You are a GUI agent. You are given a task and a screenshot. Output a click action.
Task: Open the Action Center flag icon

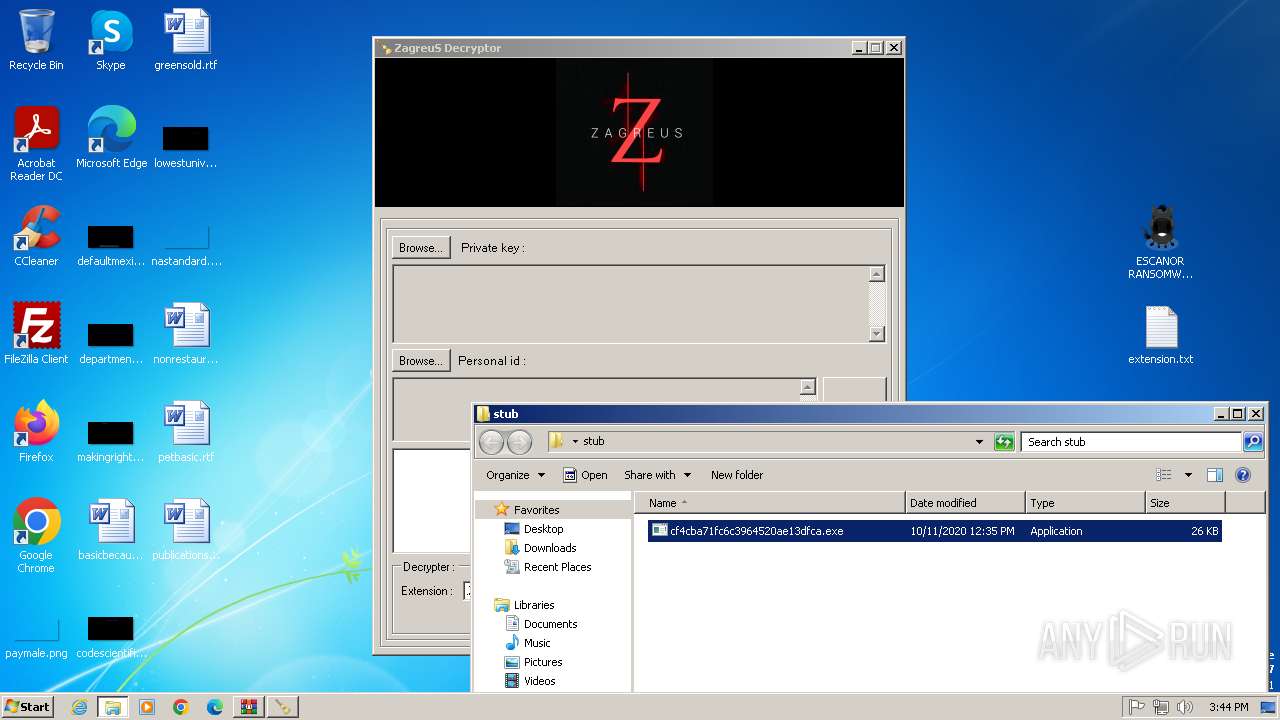(1136, 707)
